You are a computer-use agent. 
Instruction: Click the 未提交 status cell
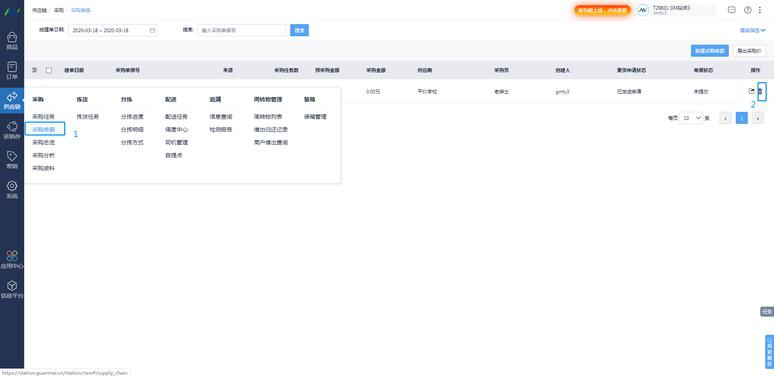[x=701, y=91]
